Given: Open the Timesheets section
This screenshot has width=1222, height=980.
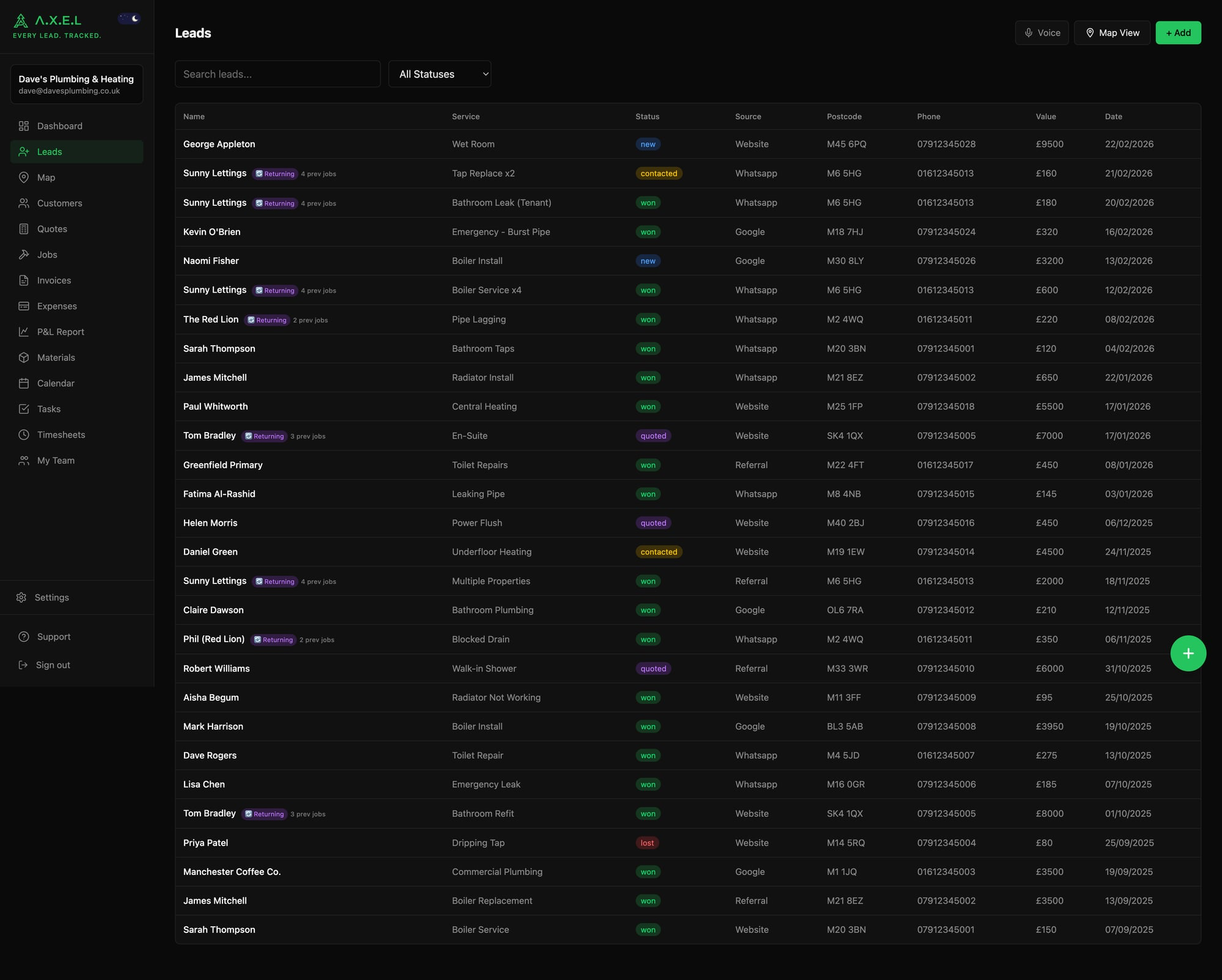Looking at the screenshot, I should (60, 434).
